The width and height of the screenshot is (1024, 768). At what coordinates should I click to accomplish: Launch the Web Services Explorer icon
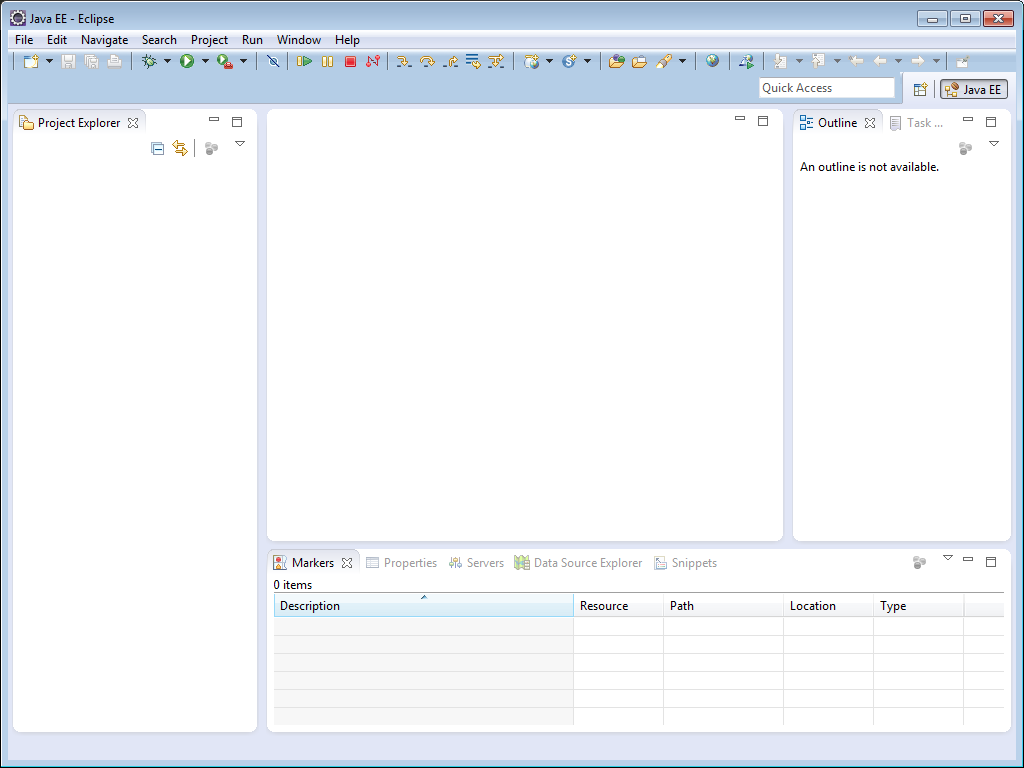pos(746,61)
